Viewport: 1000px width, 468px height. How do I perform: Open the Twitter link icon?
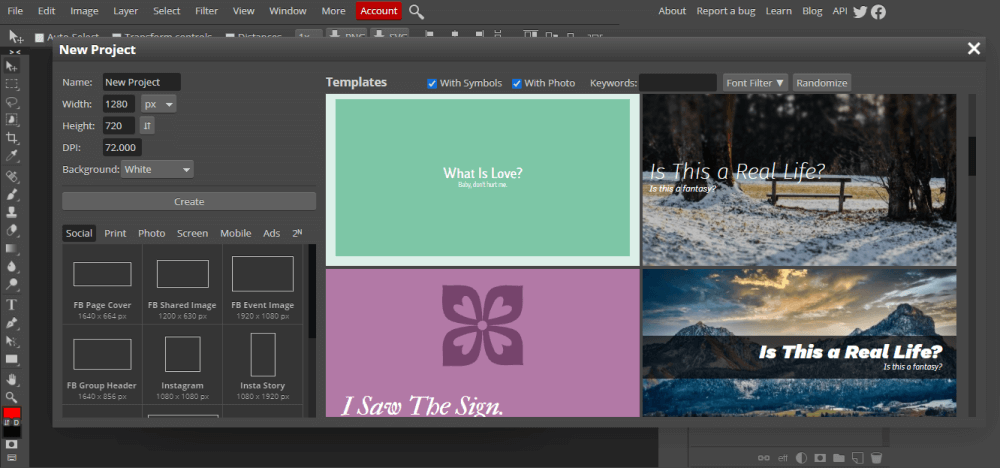click(860, 11)
